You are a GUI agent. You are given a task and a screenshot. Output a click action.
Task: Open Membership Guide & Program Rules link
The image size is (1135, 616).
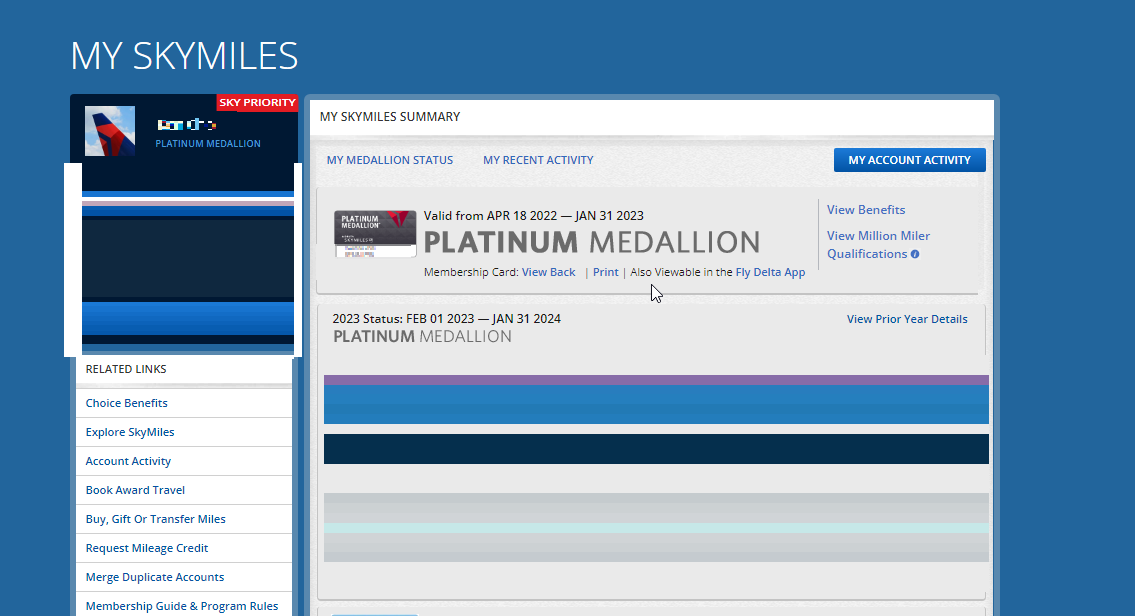pyautogui.click(x=184, y=606)
